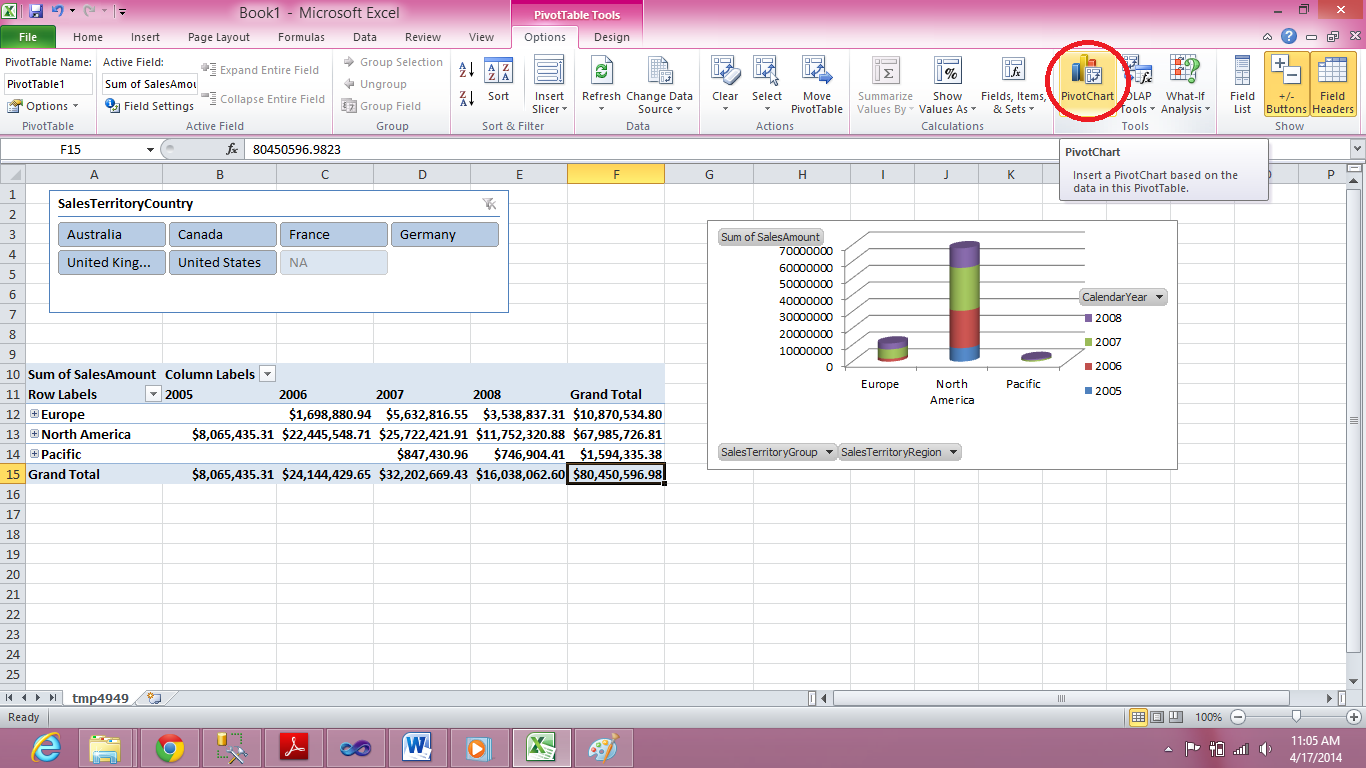Switch to the Formulas ribbon tab
1366x768 pixels.
(301, 37)
